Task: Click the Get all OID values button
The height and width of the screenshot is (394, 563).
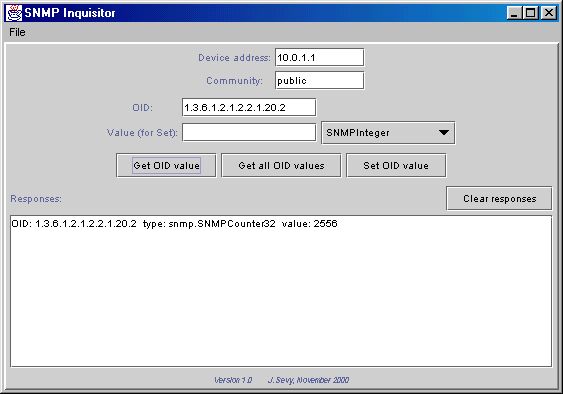Action: [281, 166]
